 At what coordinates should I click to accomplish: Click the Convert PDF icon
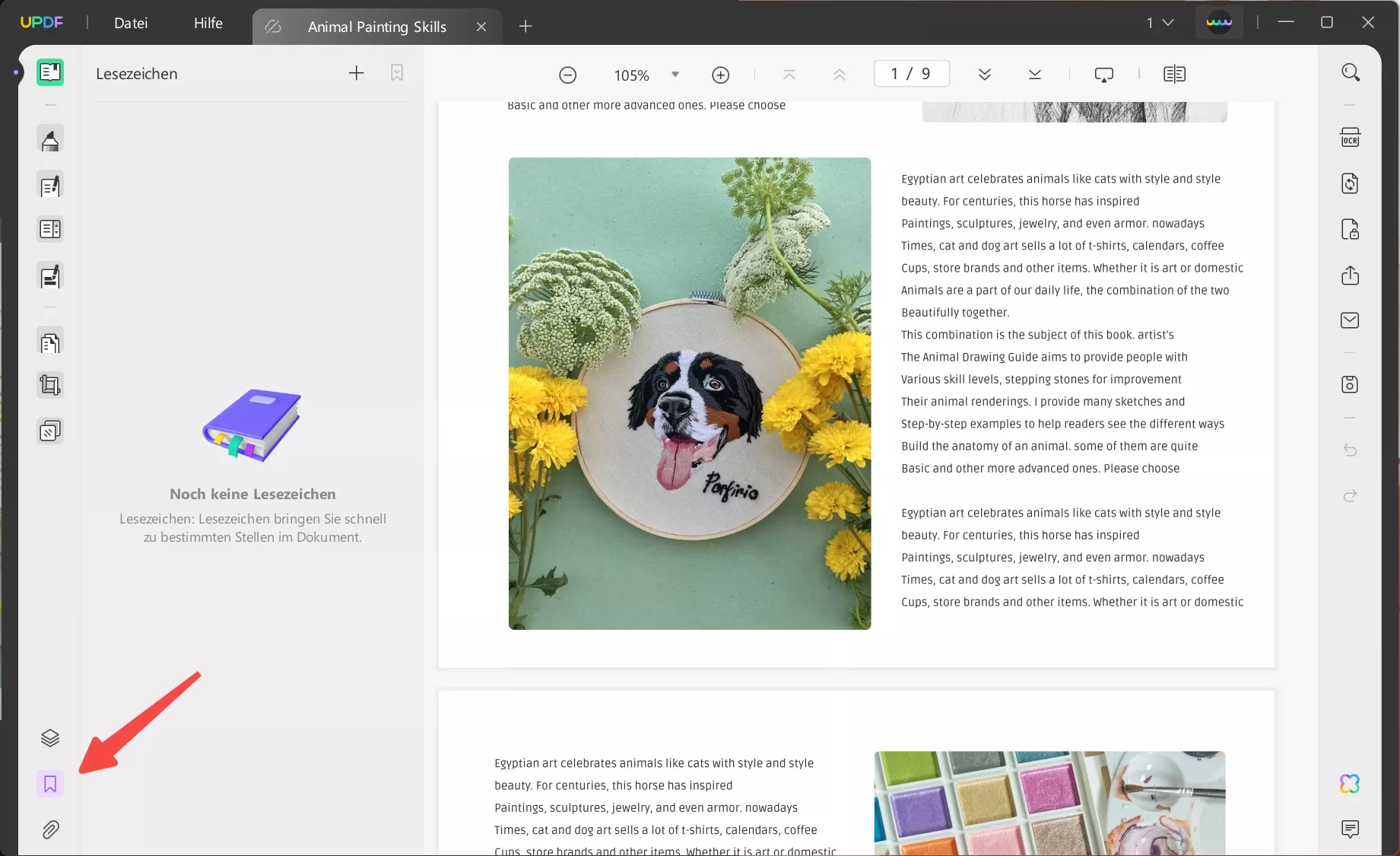(1350, 183)
